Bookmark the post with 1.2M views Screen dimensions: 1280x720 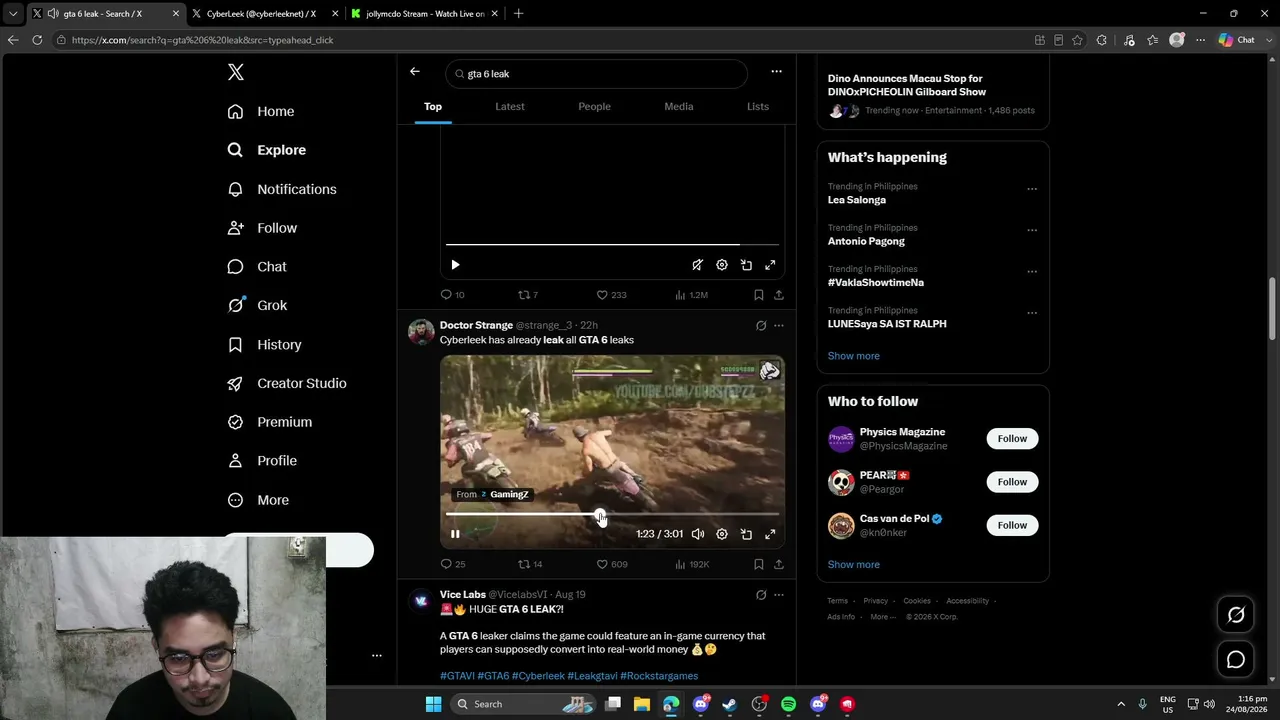[x=759, y=295]
